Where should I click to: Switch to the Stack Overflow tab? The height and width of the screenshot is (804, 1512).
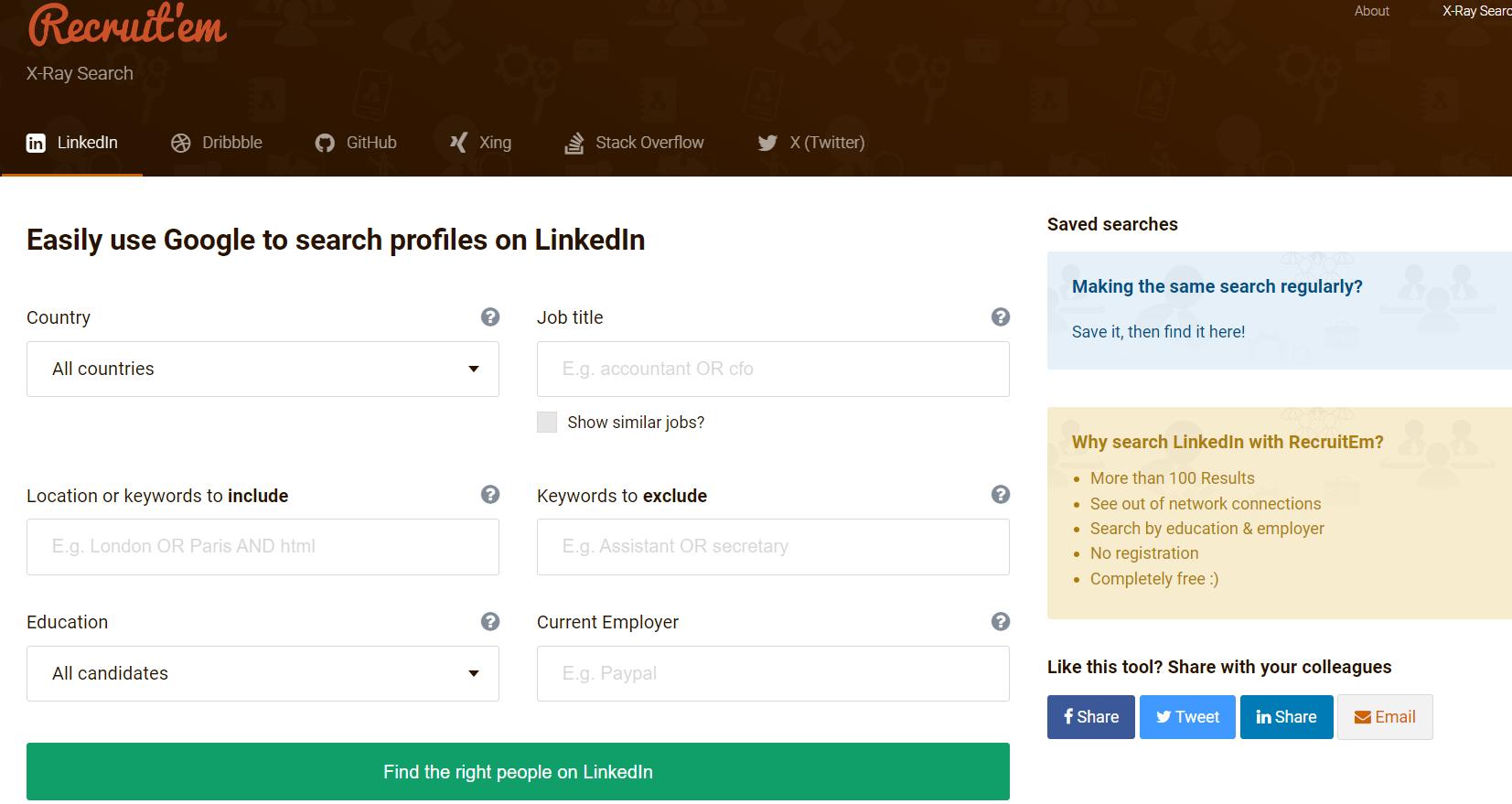coord(634,143)
